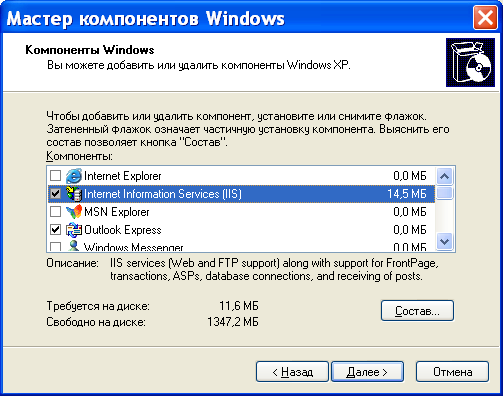Click the 11,6 МБ required disk value
Viewport: 503px width, 396px height.
tap(239, 306)
